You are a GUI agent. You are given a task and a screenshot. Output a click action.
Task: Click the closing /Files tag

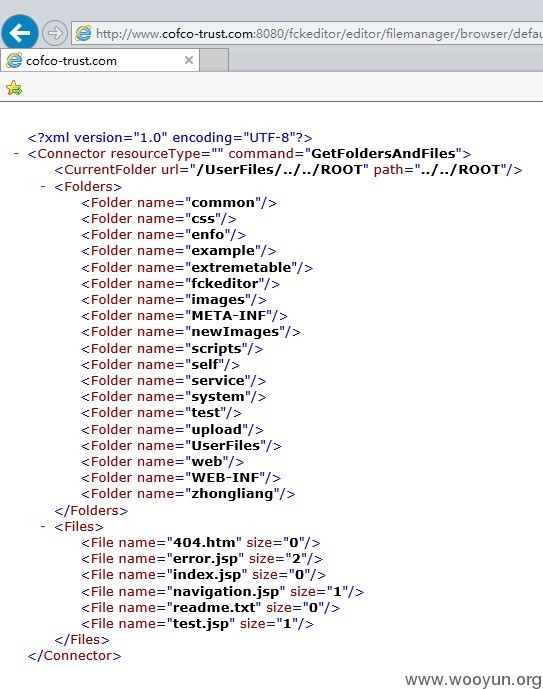pyautogui.click(x=82, y=640)
